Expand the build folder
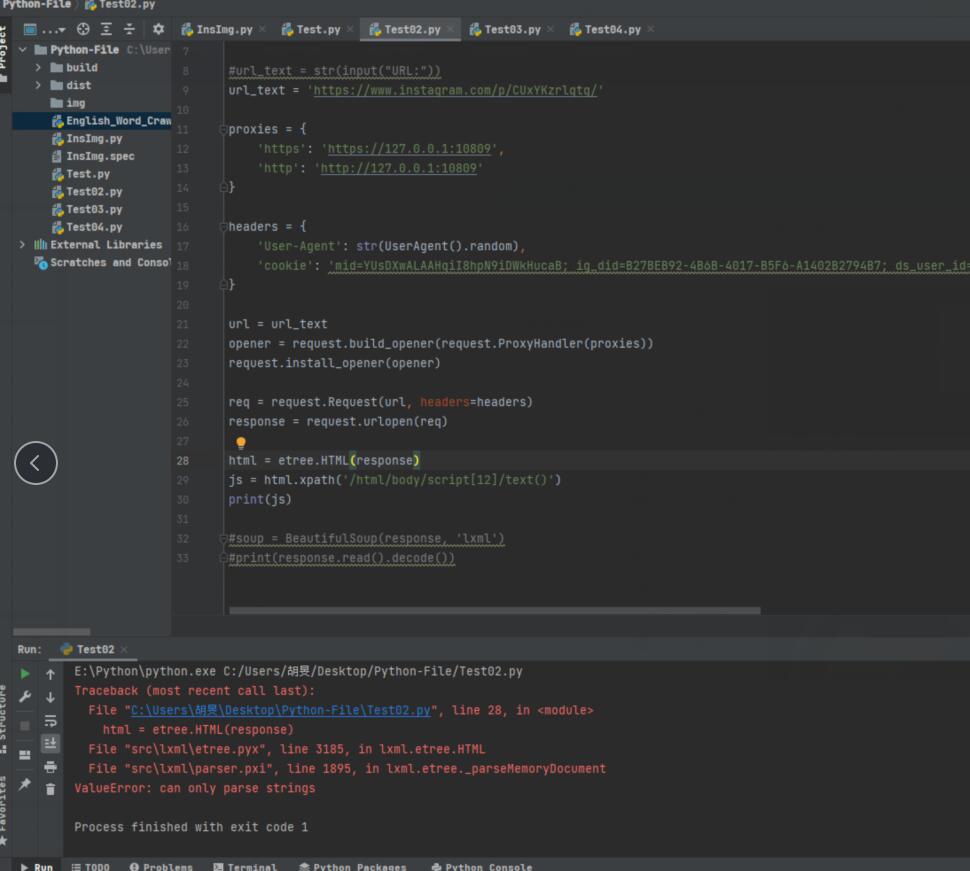 point(39,68)
